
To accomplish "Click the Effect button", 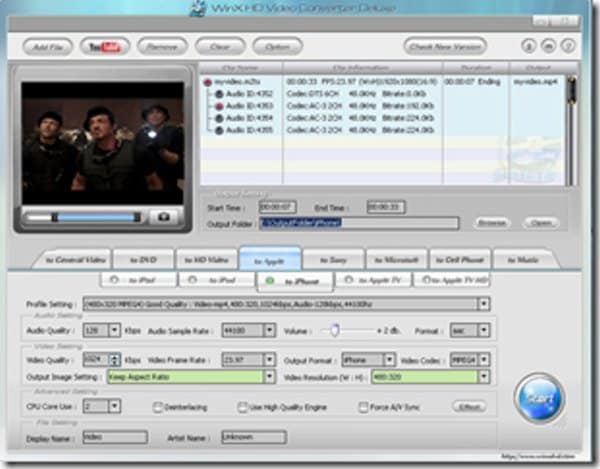I will tap(470, 406).
